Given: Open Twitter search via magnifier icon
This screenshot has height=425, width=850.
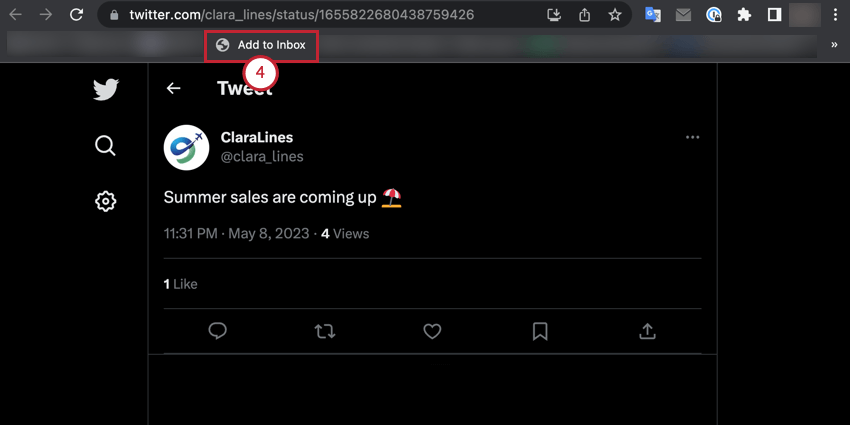Looking at the screenshot, I should coord(105,145).
